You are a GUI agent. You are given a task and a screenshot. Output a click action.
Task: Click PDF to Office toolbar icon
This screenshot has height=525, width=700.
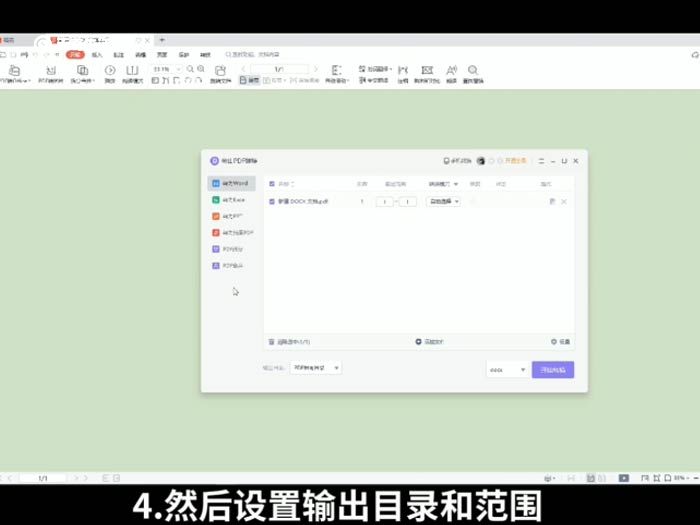click(x=15, y=74)
